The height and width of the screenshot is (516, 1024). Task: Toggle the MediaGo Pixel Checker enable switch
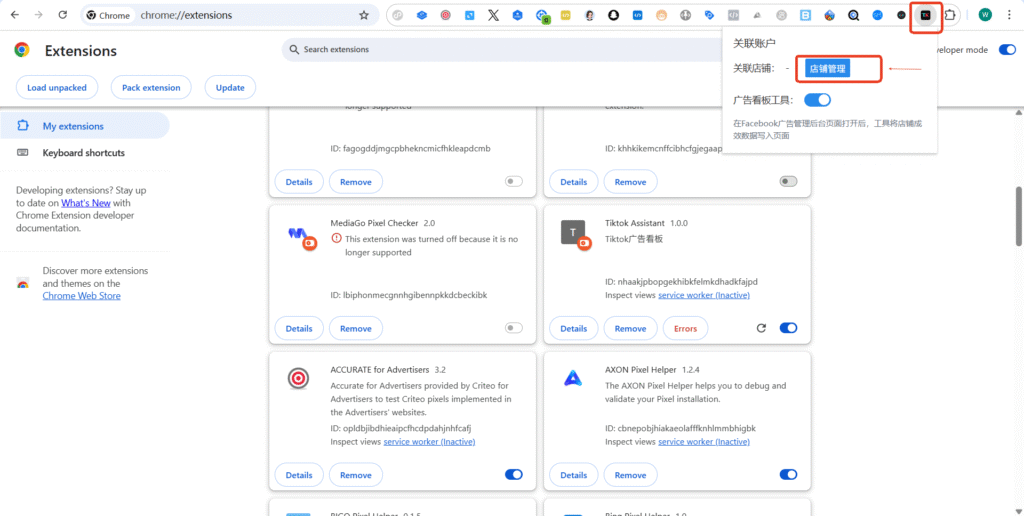coord(514,328)
